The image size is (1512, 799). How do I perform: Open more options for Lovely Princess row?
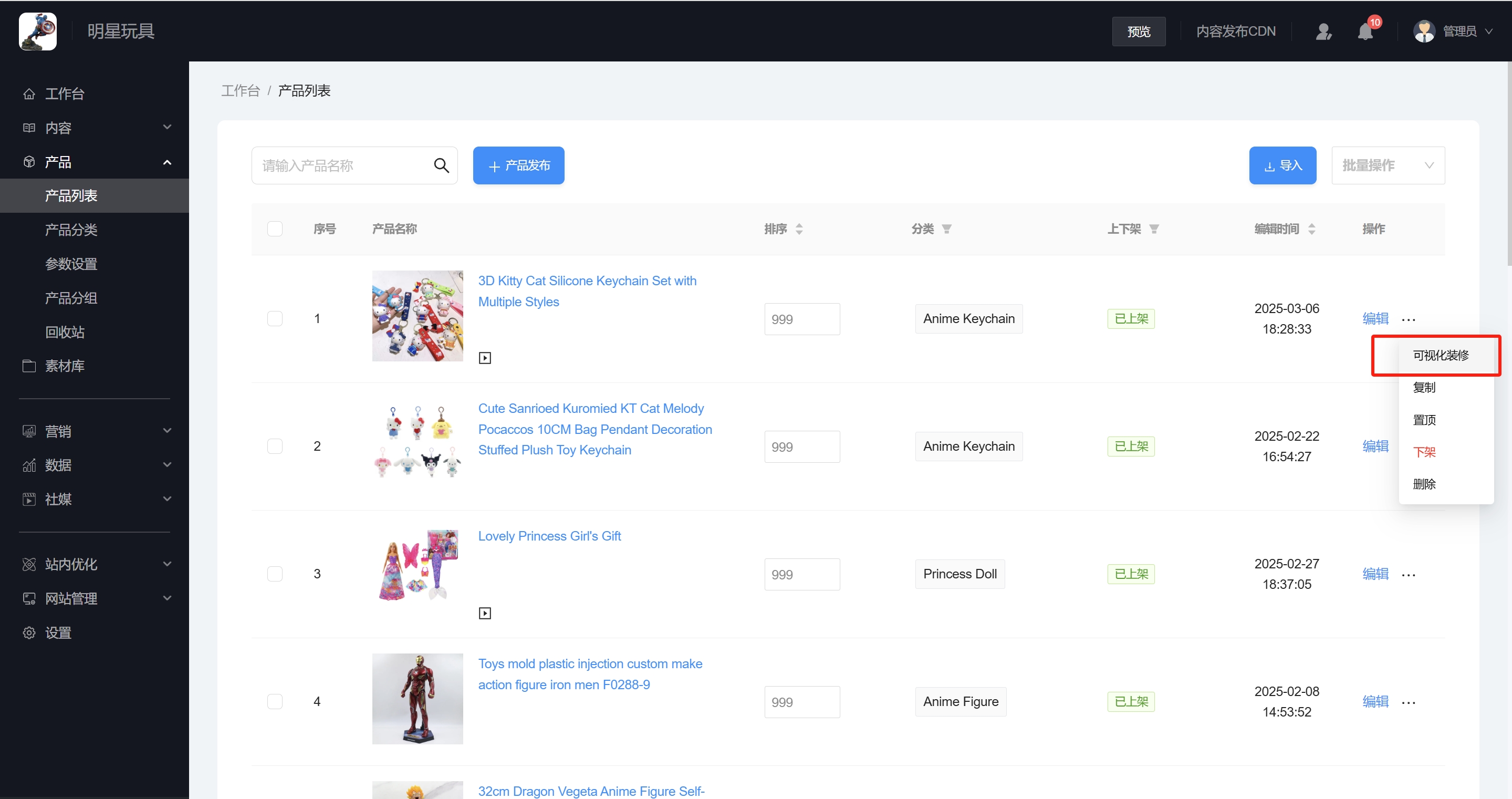[1408, 575]
